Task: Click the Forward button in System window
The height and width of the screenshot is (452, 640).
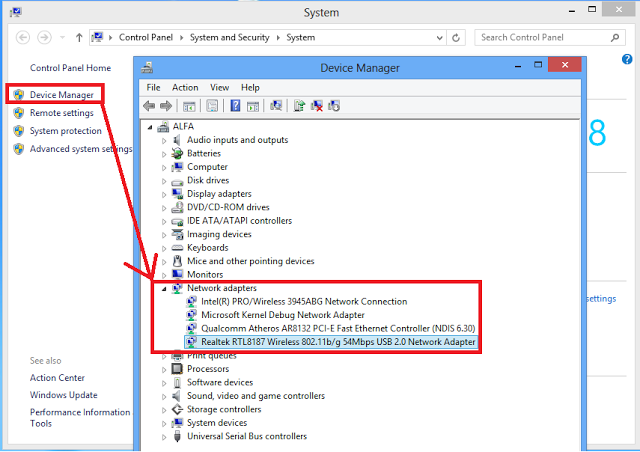Action: [44, 38]
